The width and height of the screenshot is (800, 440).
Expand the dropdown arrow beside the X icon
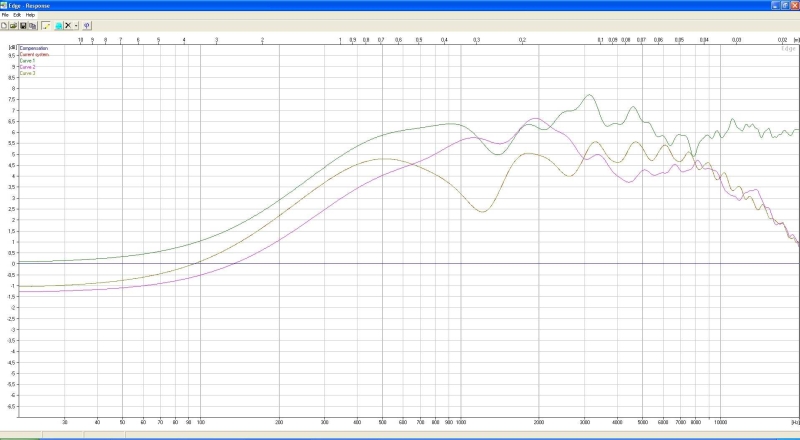[x=76, y=25]
